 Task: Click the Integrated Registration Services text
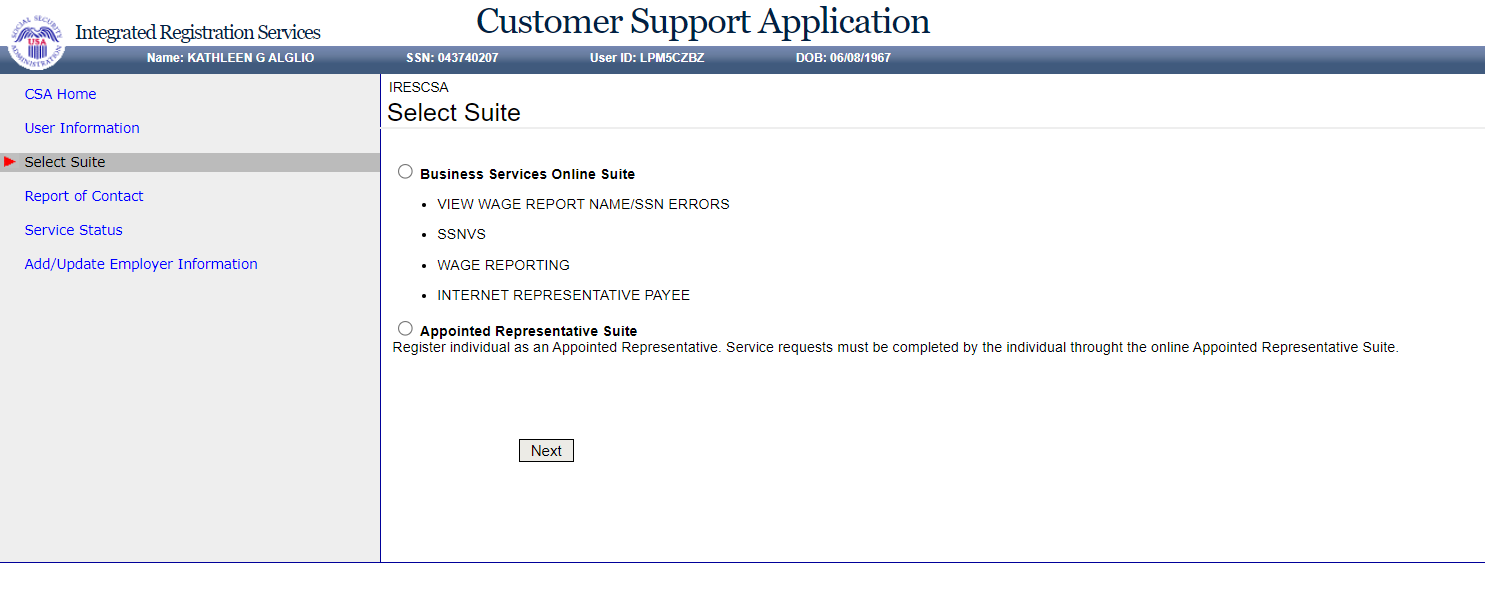coord(198,33)
